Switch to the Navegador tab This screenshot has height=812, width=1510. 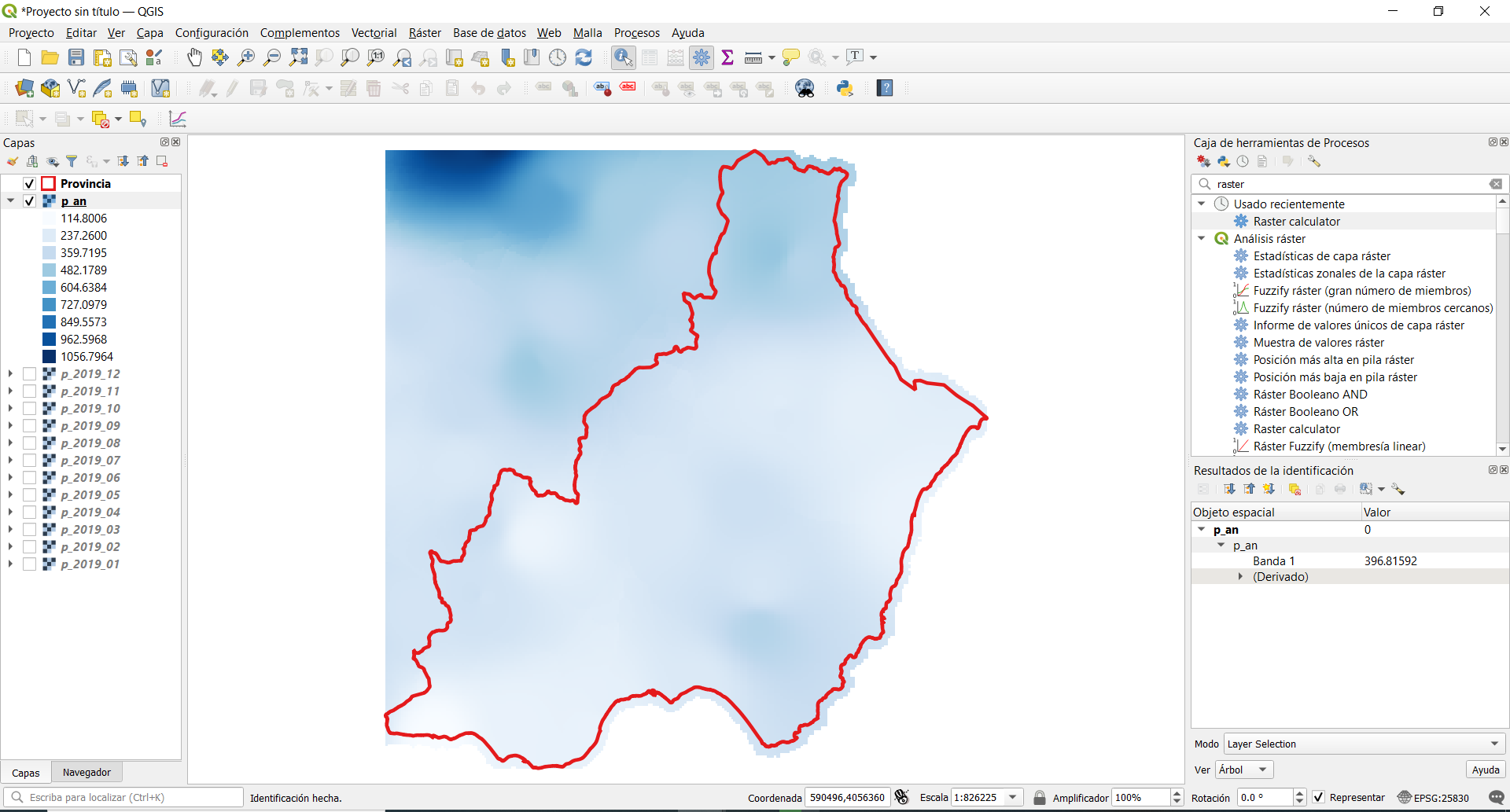pos(87,771)
